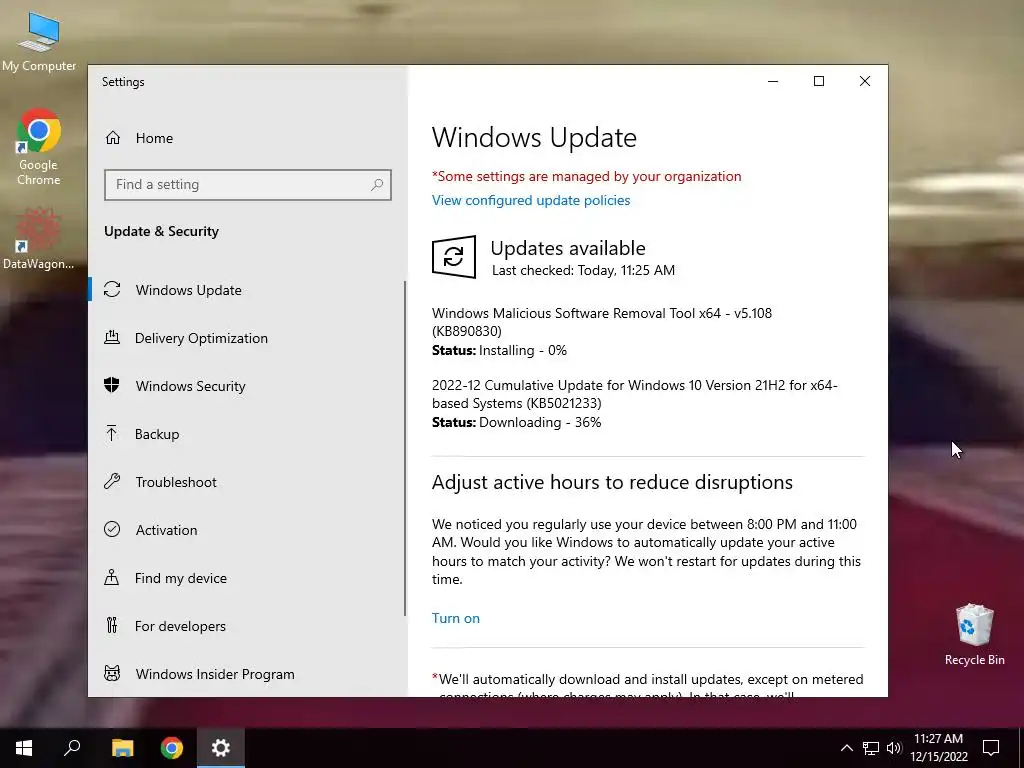This screenshot has width=1024, height=768.
Task: Click the sidebar vertical scrollbar
Action: click(x=405, y=449)
